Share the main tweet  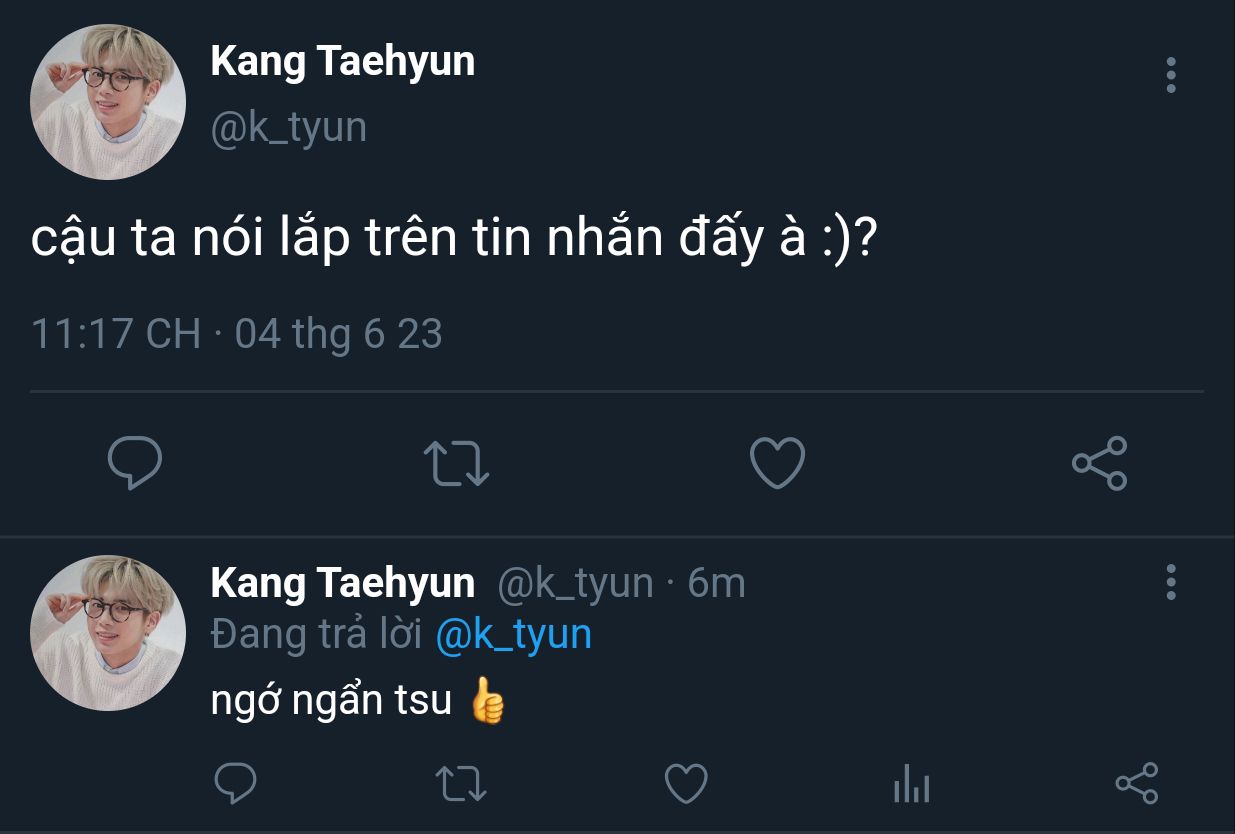pos(1099,463)
